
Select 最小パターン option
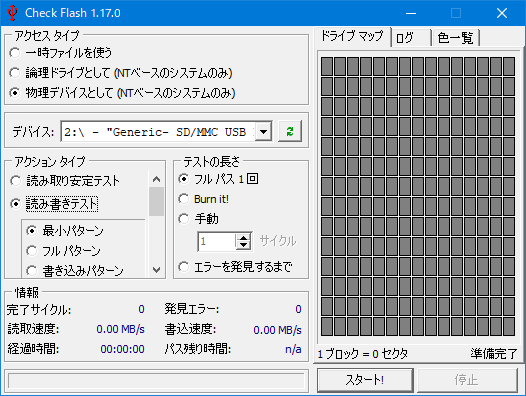point(65,231)
